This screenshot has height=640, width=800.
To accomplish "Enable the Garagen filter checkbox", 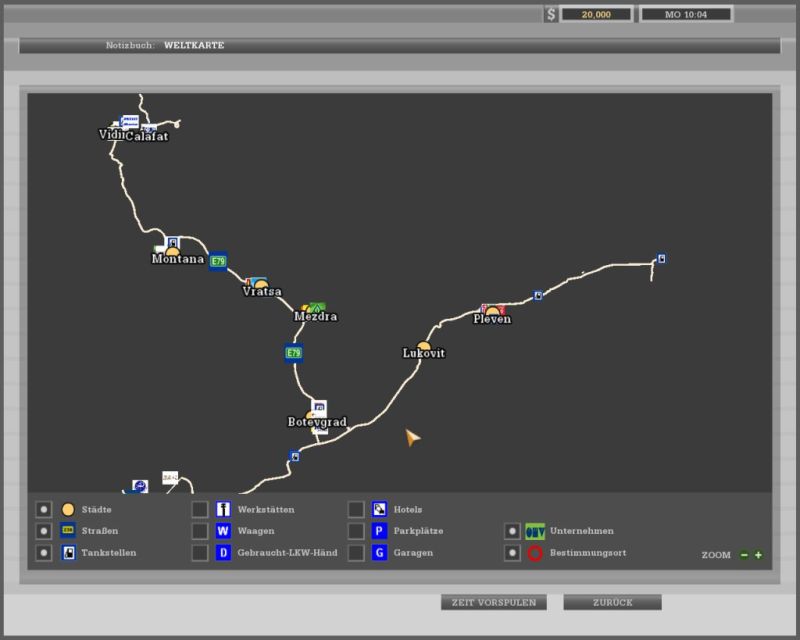I will click(356, 553).
